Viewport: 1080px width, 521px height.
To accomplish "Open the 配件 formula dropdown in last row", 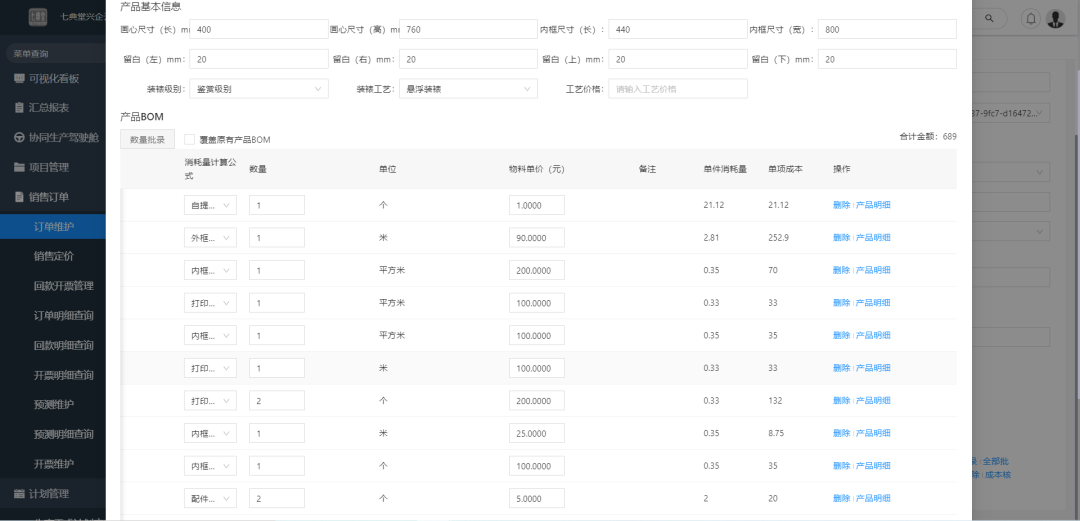I will pyautogui.click(x=210, y=498).
